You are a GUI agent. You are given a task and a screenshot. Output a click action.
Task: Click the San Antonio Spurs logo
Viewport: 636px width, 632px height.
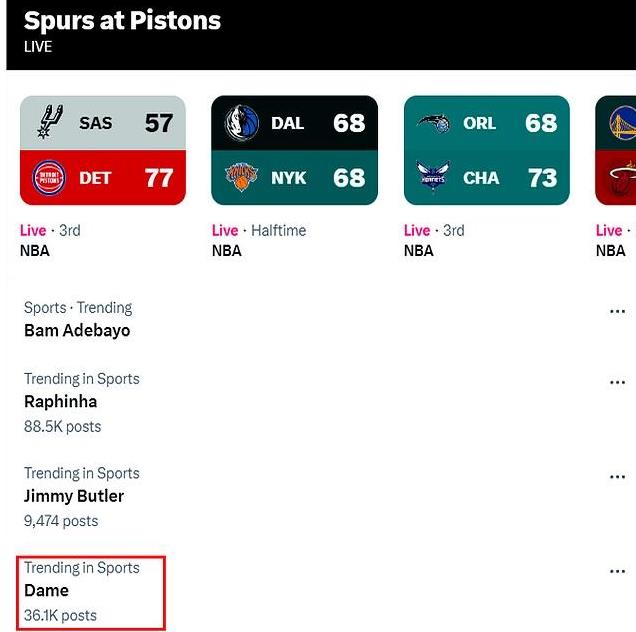click(x=47, y=123)
